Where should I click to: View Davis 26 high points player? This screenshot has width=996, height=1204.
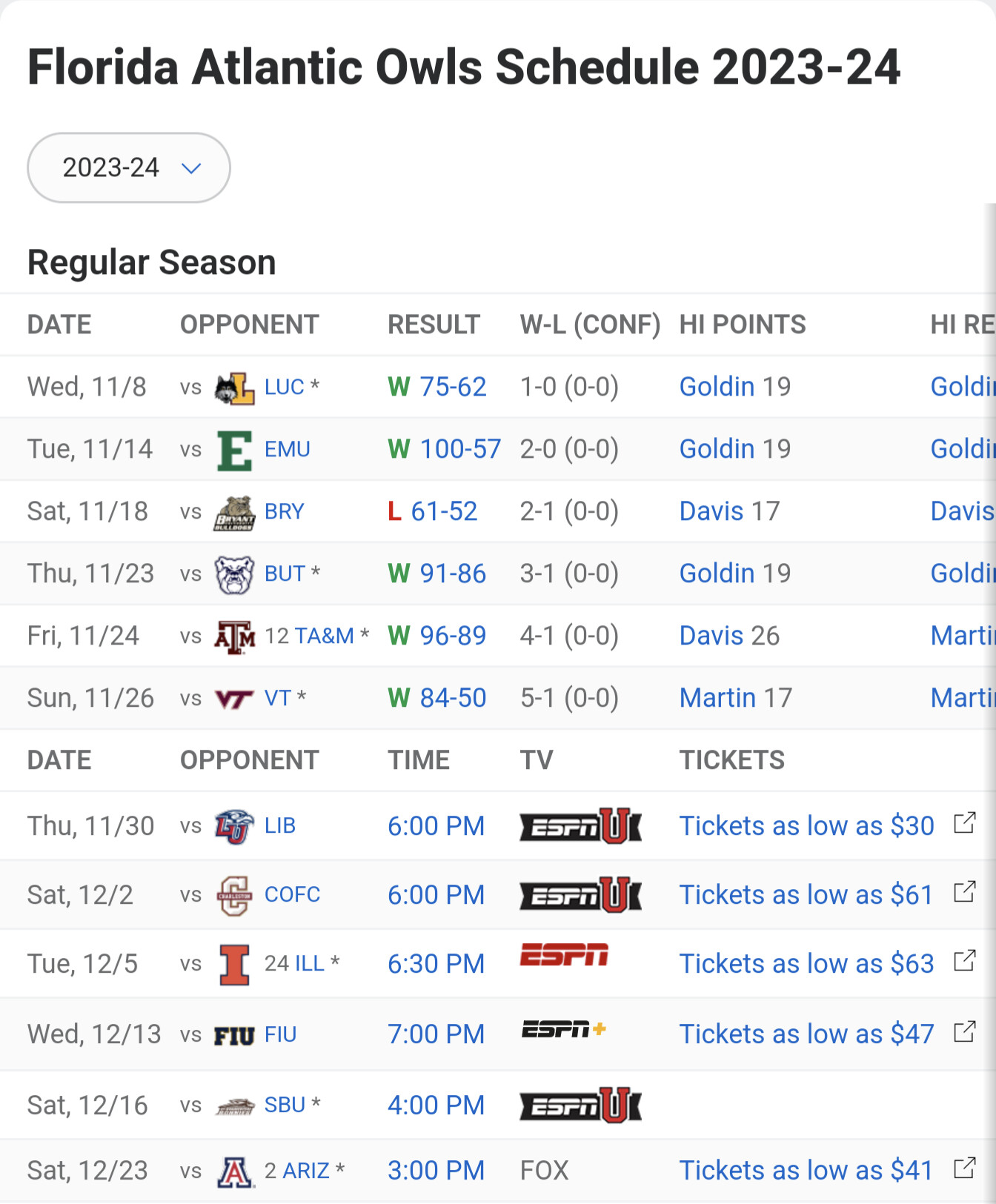(x=729, y=636)
